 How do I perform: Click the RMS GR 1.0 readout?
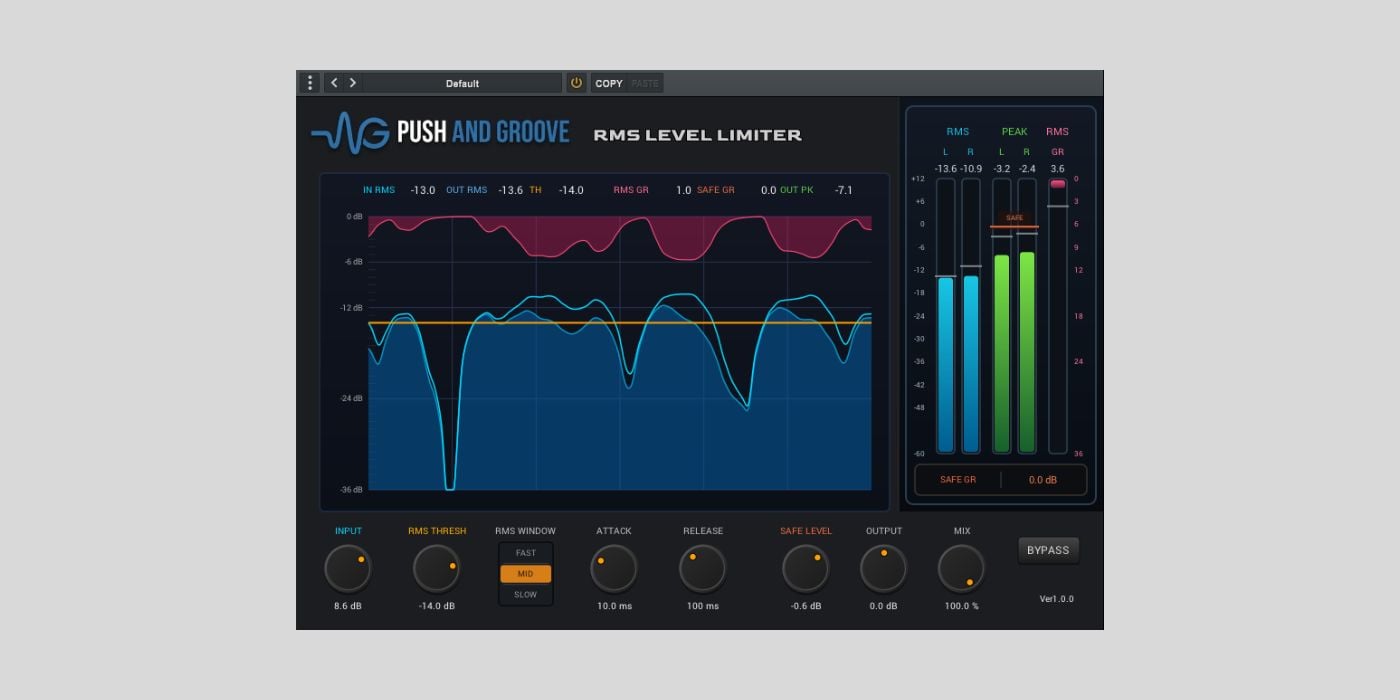click(x=652, y=190)
